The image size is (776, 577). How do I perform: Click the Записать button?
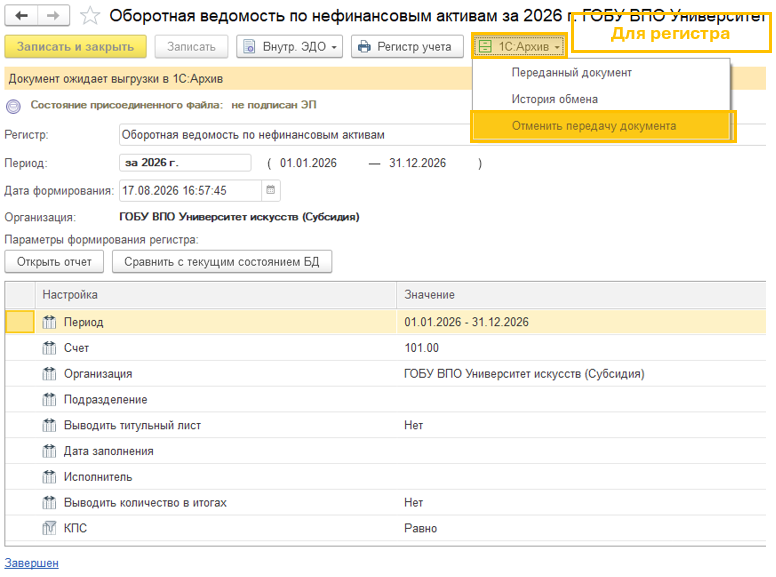pyautogui.click(x=191, y=47)
